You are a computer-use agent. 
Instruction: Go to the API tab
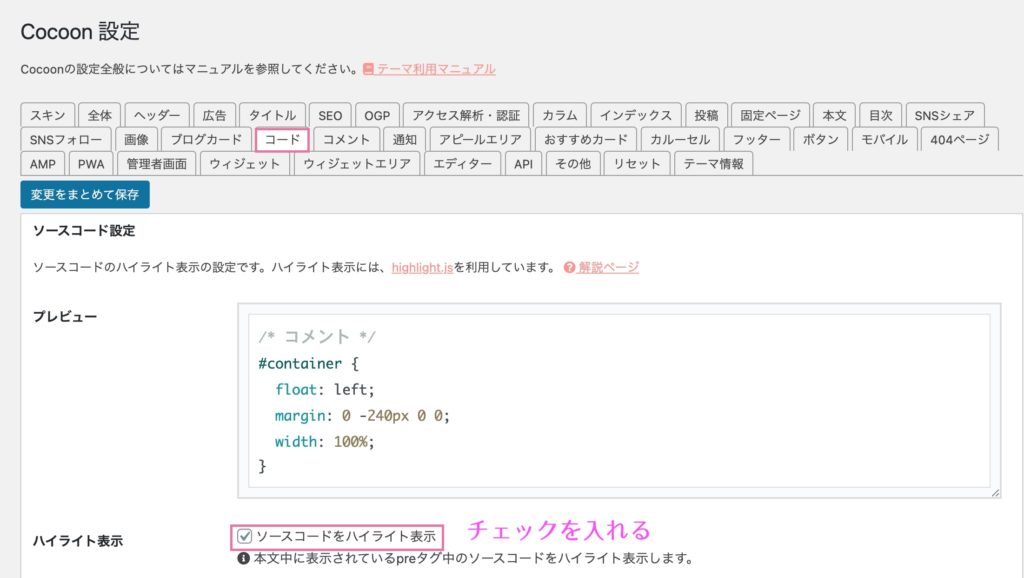(x=523, y=163)
